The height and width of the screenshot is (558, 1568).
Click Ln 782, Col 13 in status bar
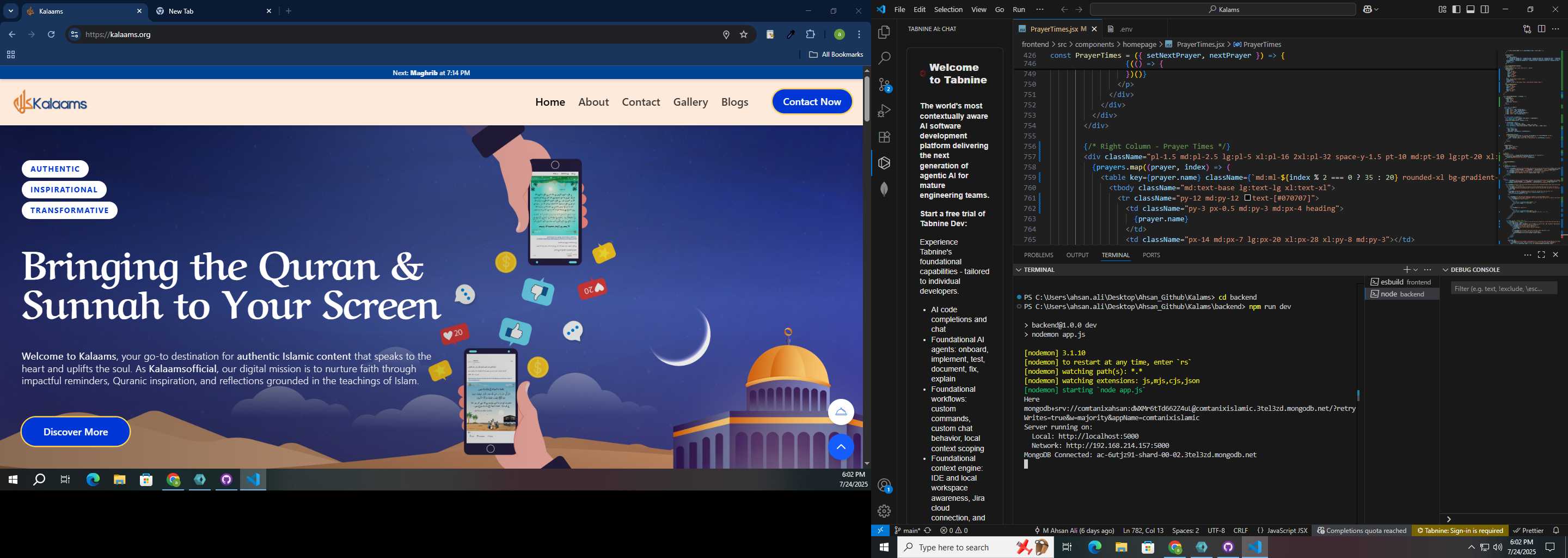(x=1143, y=531)
